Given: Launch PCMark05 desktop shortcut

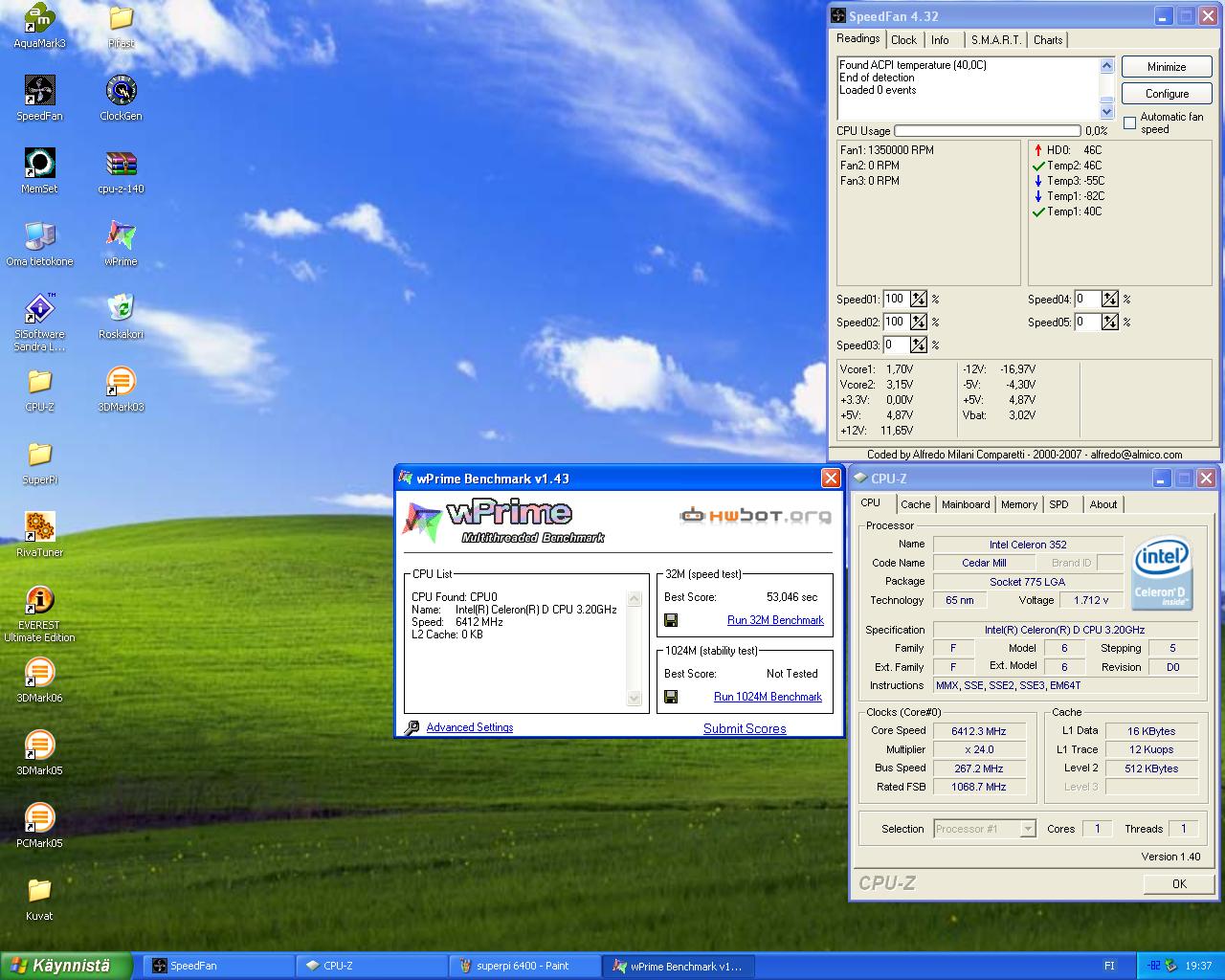Looking at the screenshot, I should point(39,825).
